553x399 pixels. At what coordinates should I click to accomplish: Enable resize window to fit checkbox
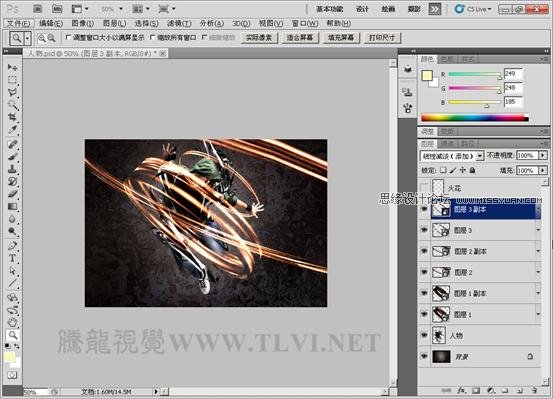click(x=68, y=37)
